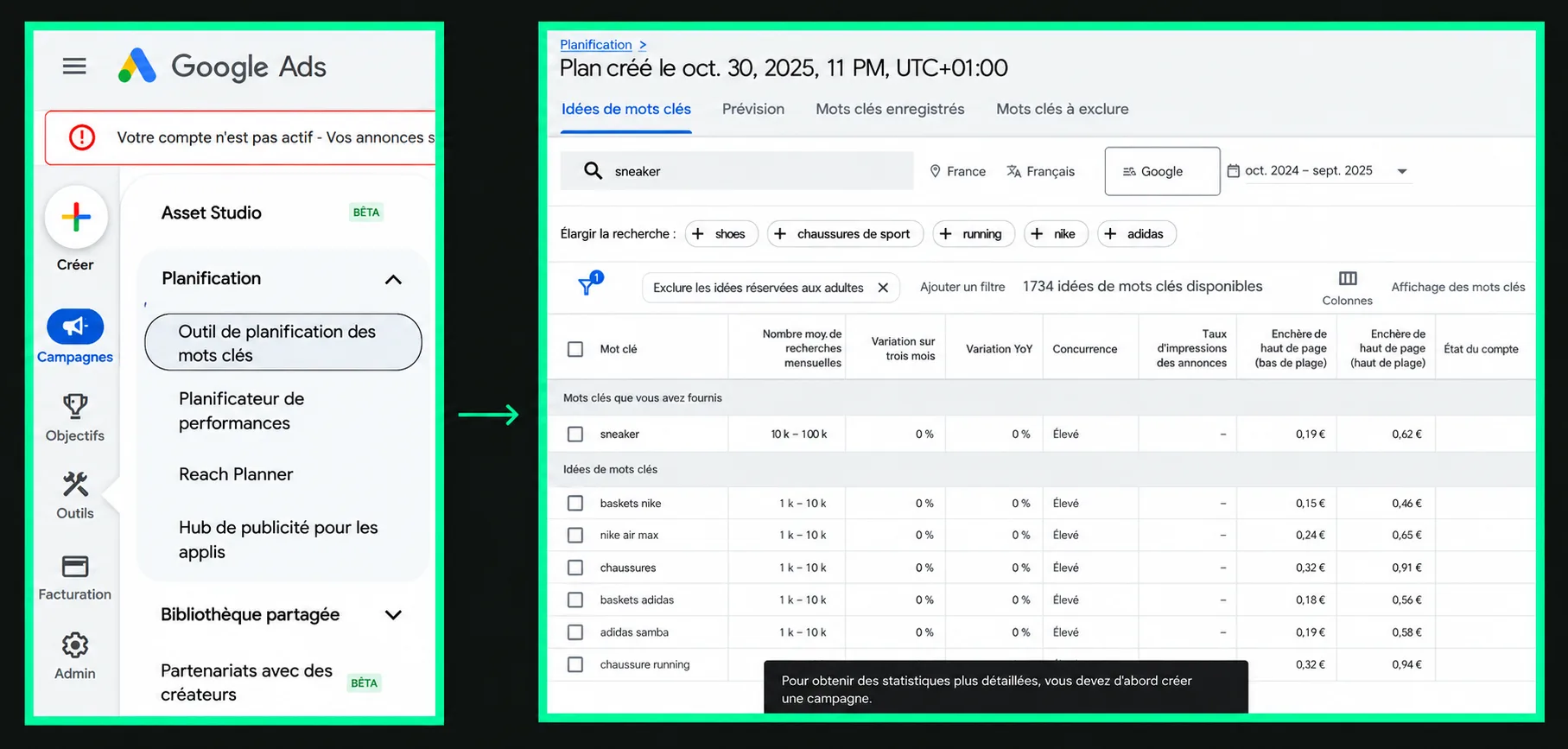Add 'adidas' suggestion chip
The width and height of the screenshot is (1568, 749).
[1137, 234]
